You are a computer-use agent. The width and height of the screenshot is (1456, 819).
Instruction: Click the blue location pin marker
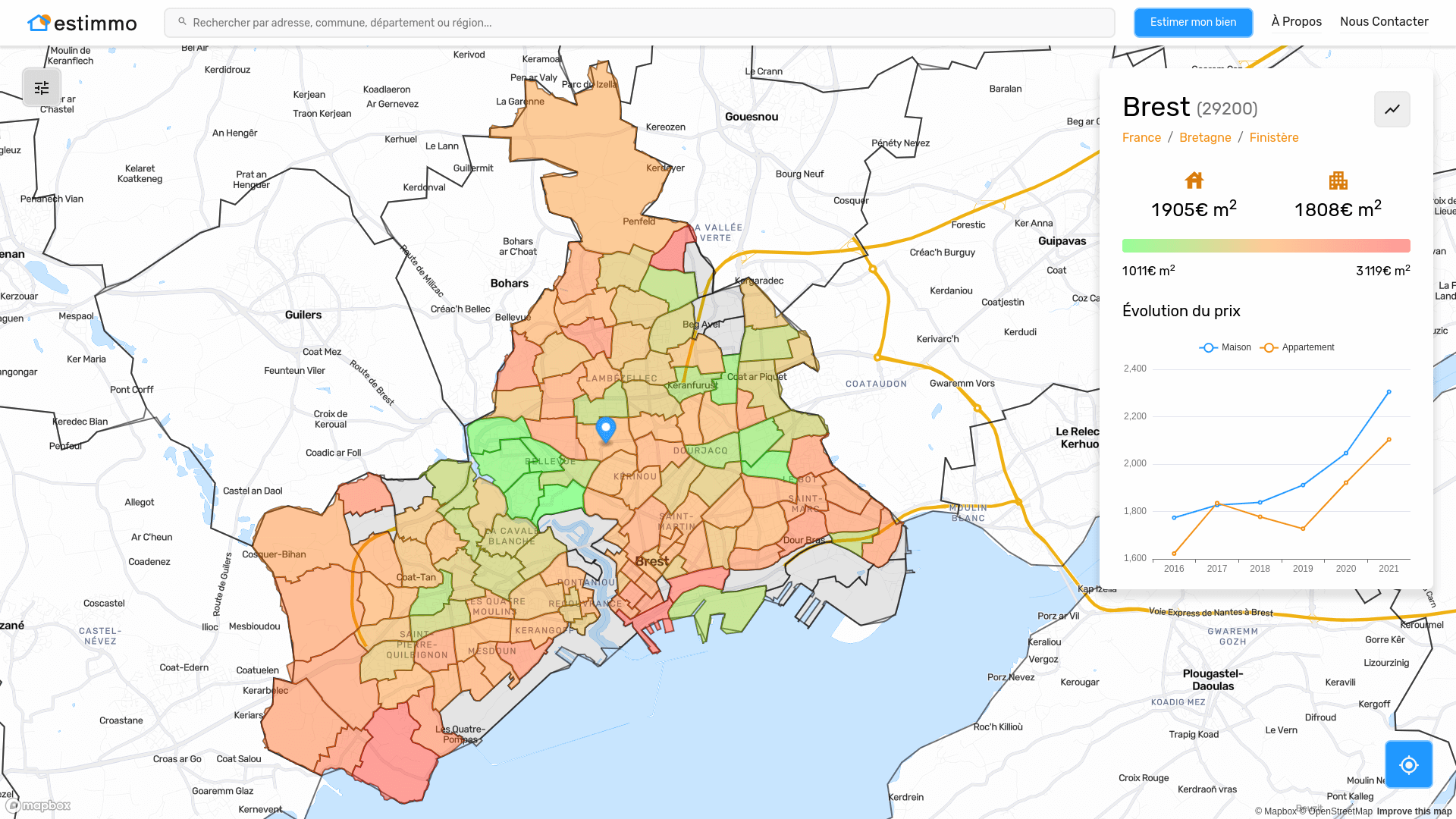click(605, 428)
